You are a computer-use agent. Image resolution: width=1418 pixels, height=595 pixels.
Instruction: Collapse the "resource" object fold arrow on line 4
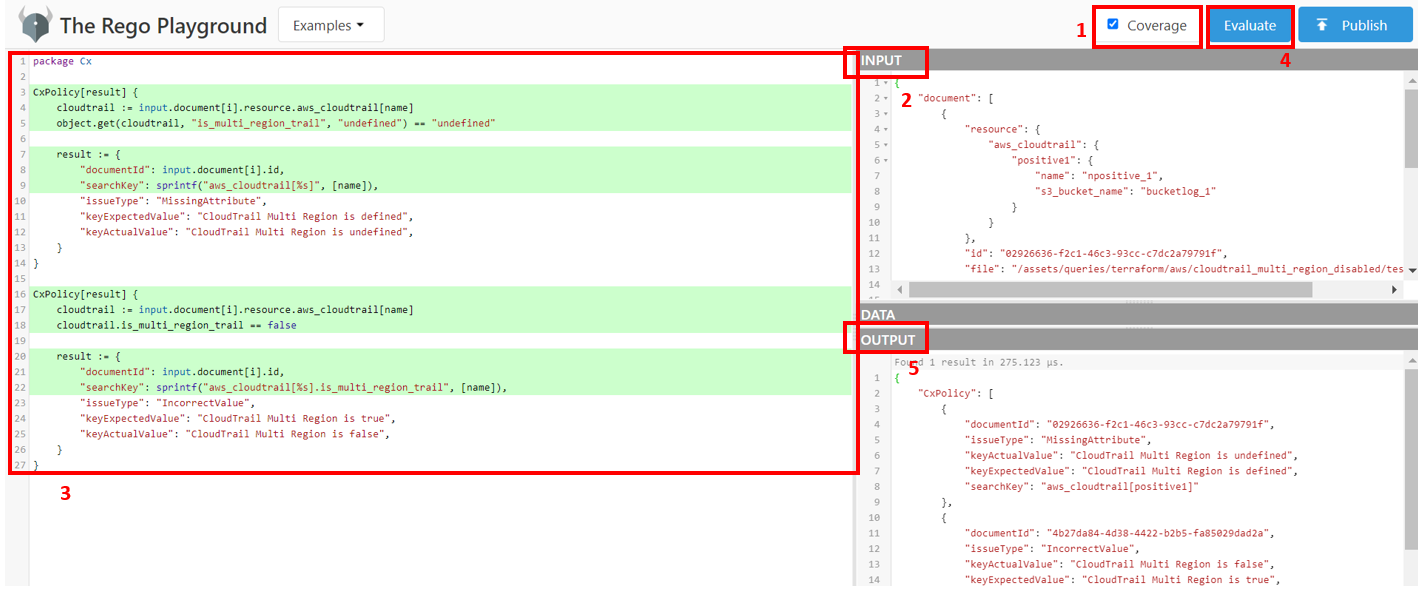tap(884, 129)
